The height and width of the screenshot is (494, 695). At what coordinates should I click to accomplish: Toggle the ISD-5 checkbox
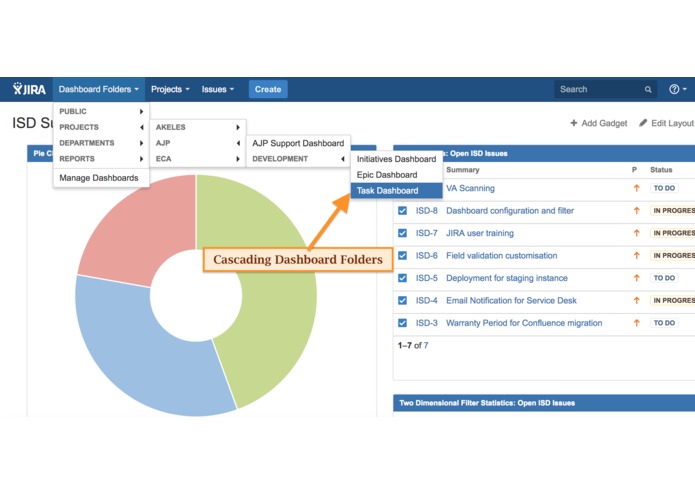tap(402, 278)
